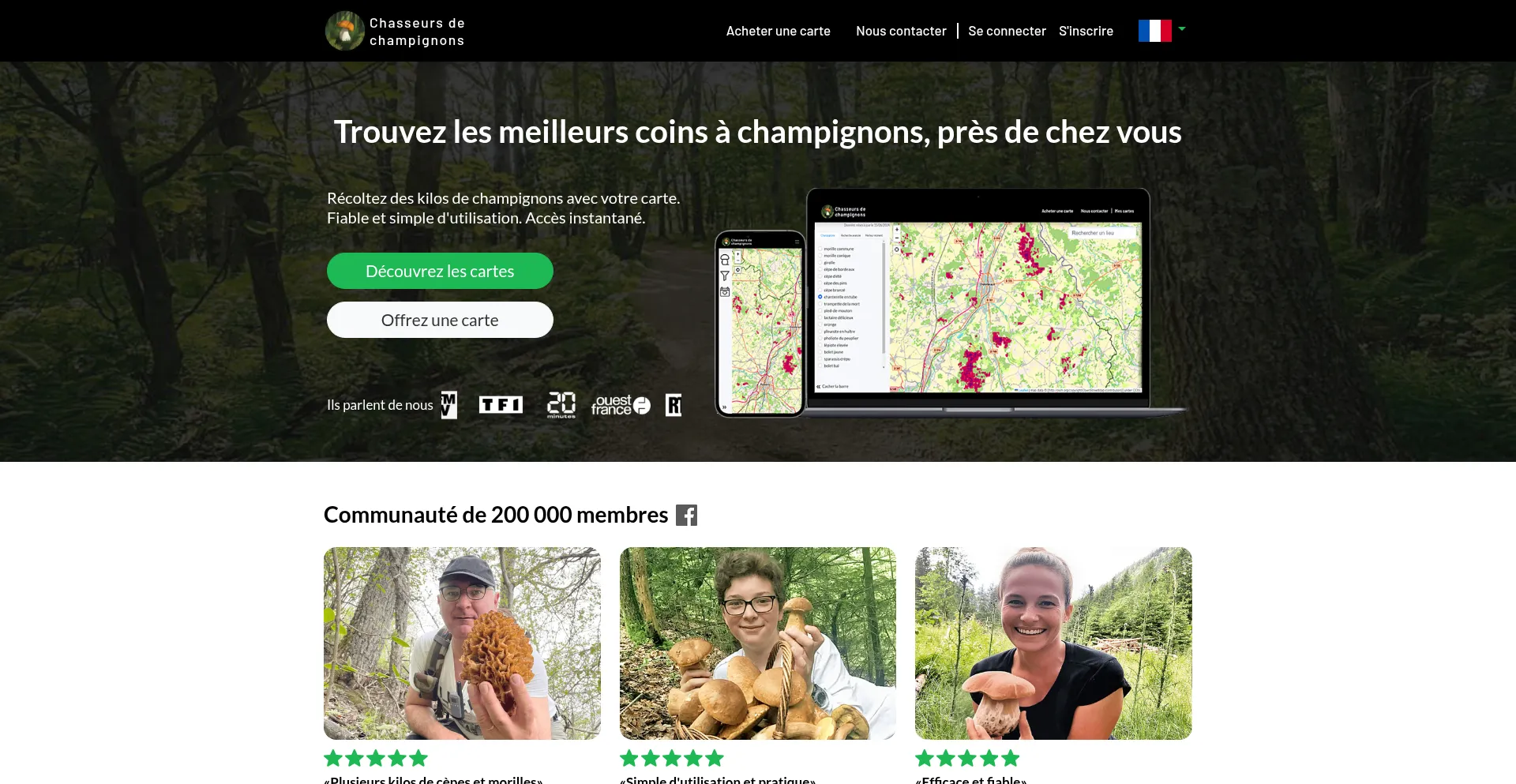Open the basket of cèpes photo
This screenshot has height=784, width=1516.
pos(758,643)
